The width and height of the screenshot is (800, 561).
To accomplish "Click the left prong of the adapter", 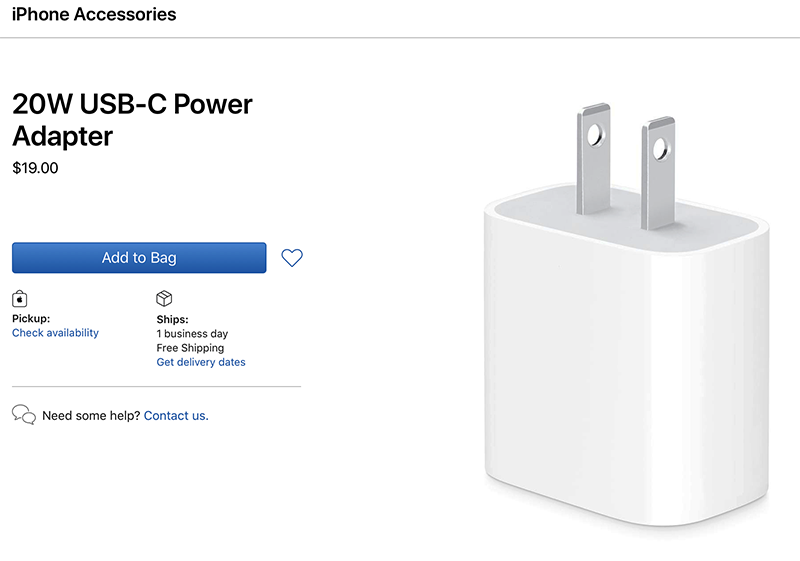I will click(593, 159).
